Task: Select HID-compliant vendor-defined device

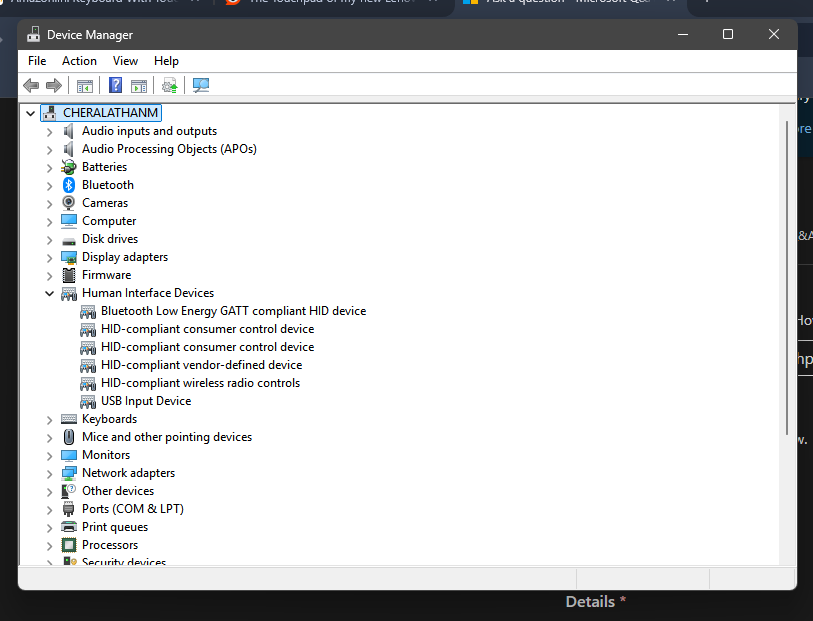Action: tap(201, 365)
